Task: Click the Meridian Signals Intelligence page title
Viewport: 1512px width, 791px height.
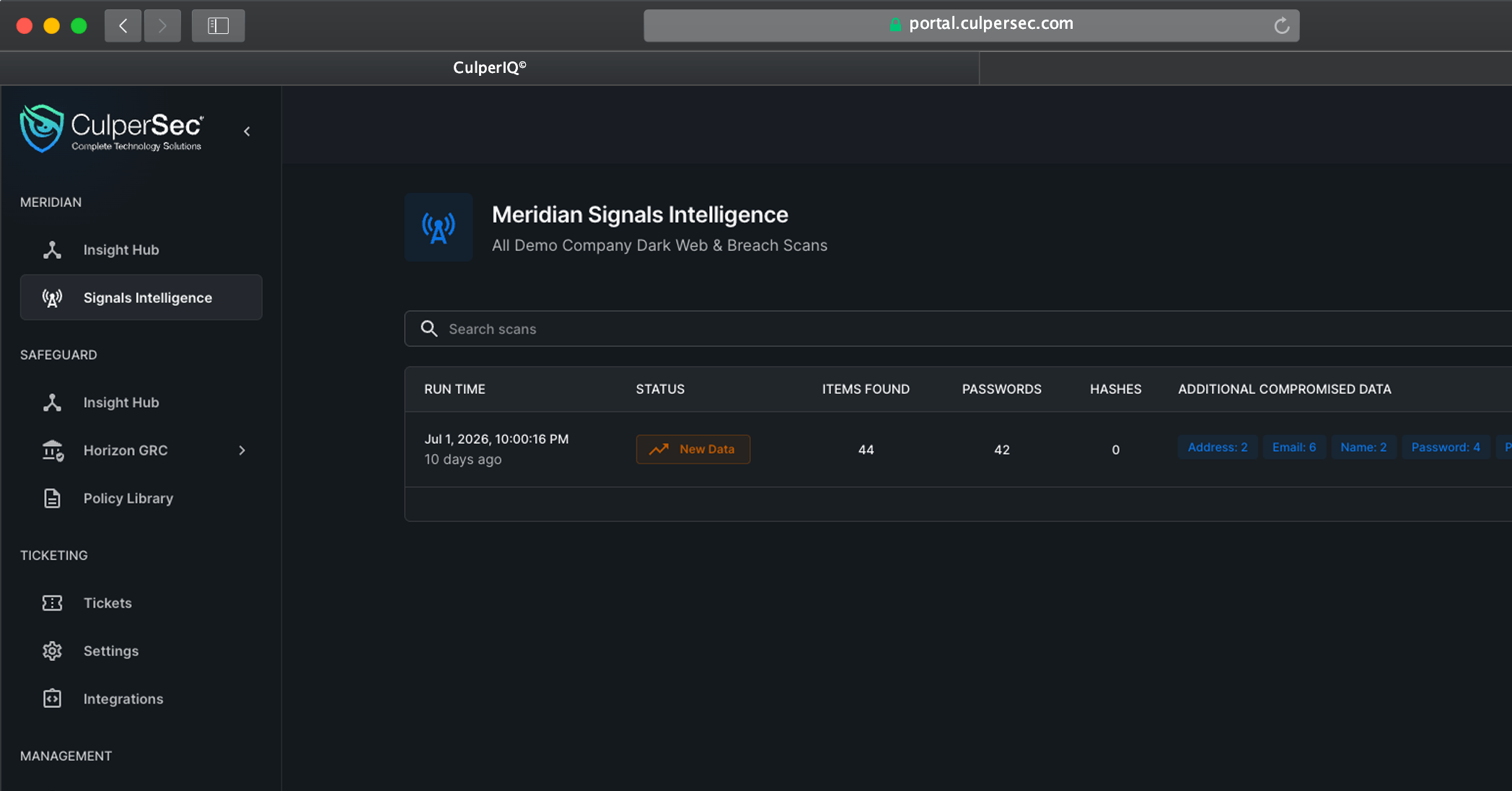Action: click(640, 214)
